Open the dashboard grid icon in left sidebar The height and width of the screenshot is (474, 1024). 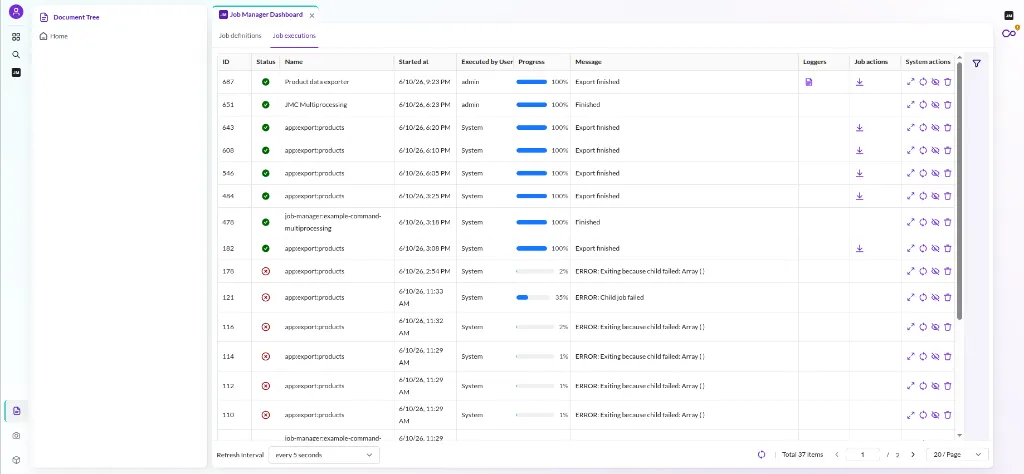[16, 37]
